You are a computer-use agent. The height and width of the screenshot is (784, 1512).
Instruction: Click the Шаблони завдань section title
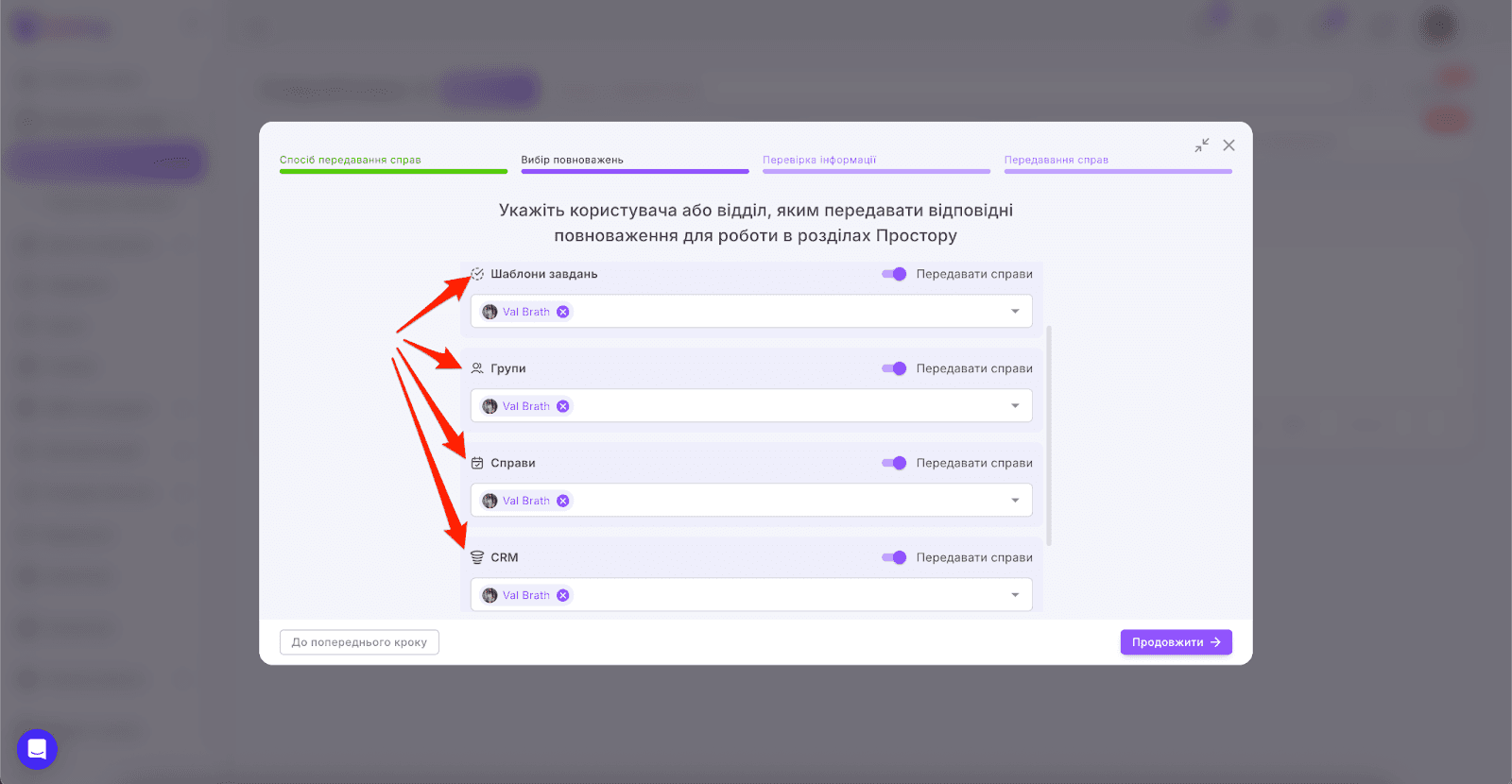(x=544, y=274)
